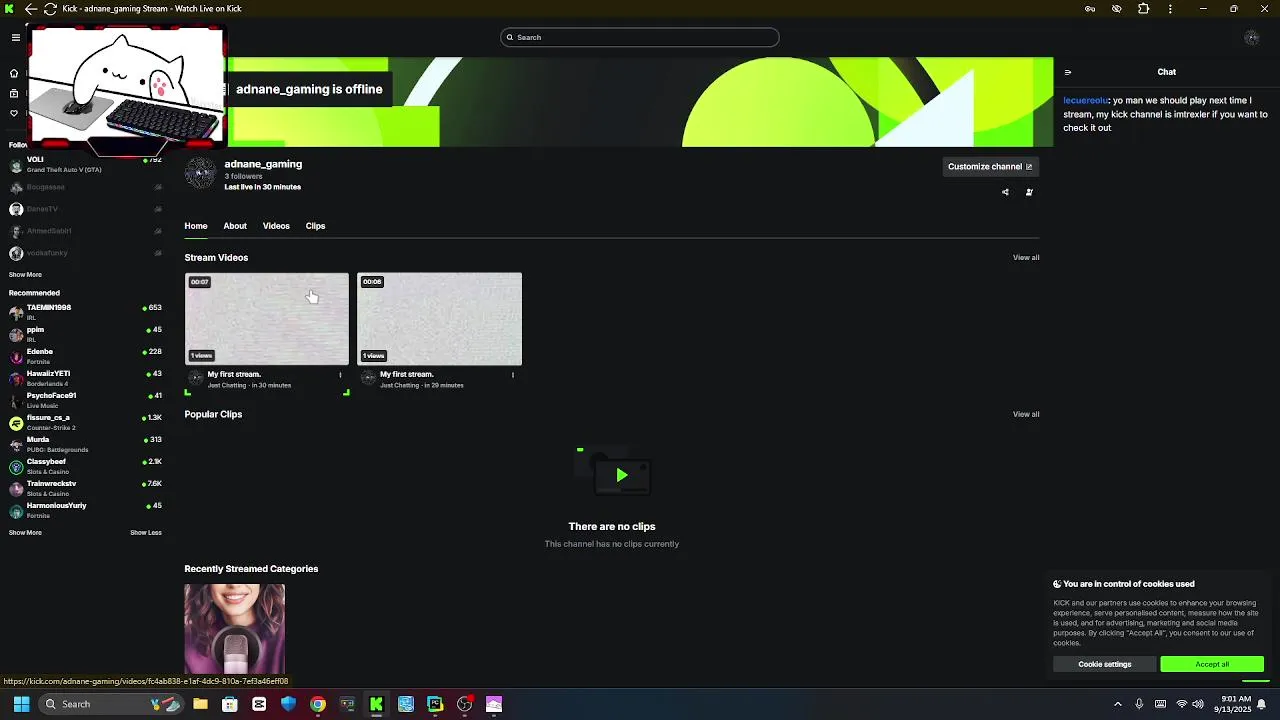
Task: Open DanasTV channel in followed list
Action: click(x=85, y=209)
